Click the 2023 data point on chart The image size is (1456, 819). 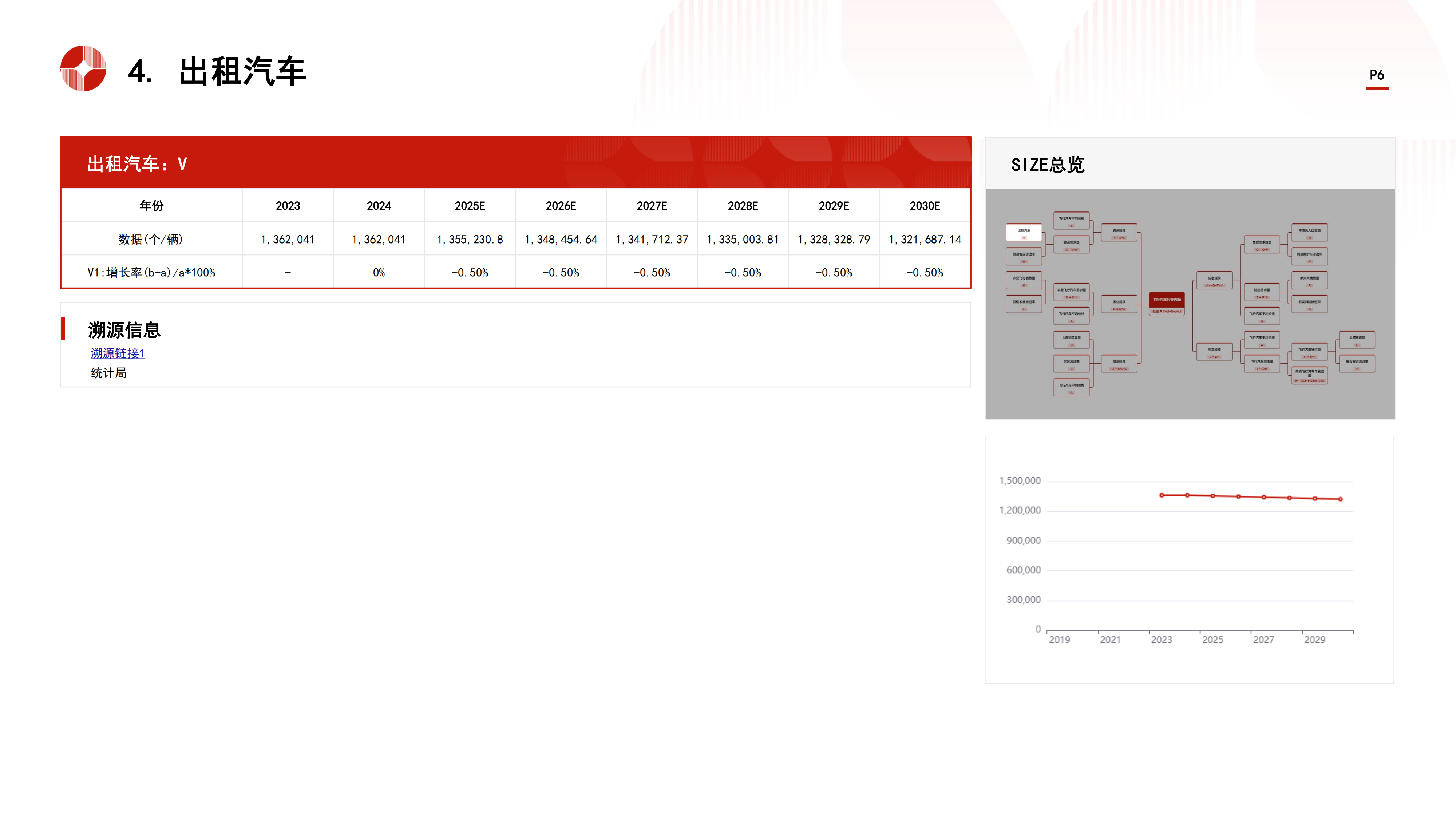pyautogui.click(x=1162, y=495)
